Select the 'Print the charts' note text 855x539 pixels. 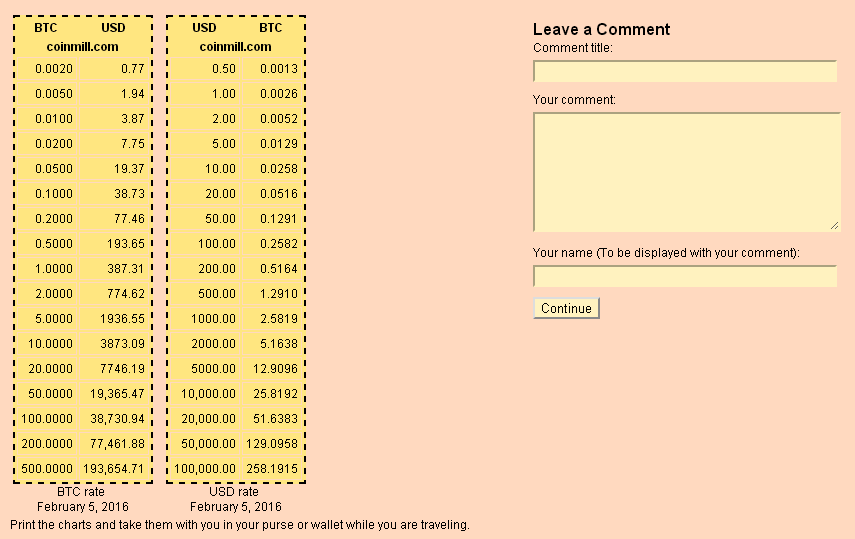click(x=240, y=525)
